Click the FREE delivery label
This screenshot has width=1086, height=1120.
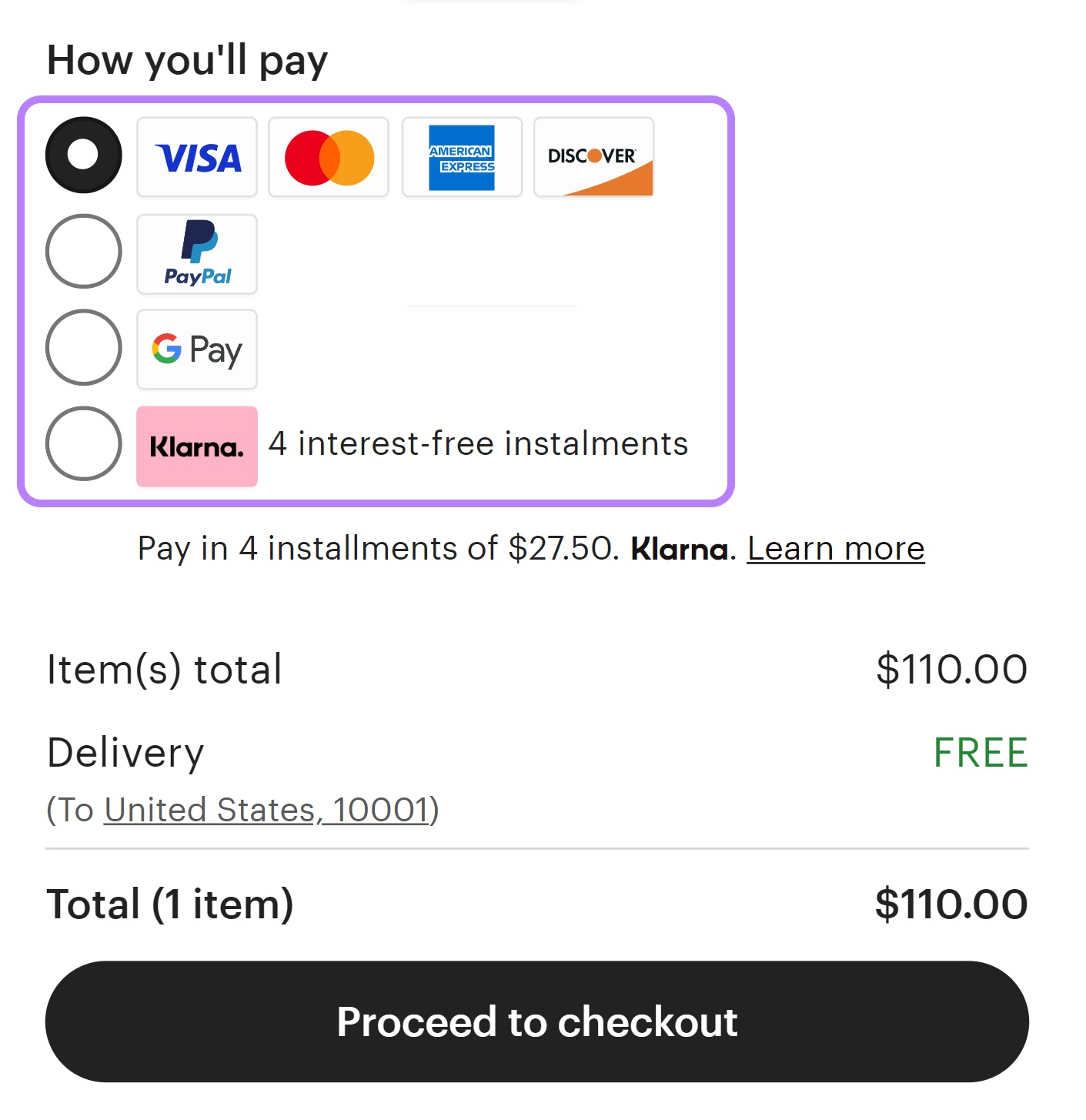pyautogui.click(x=979, y=752)
